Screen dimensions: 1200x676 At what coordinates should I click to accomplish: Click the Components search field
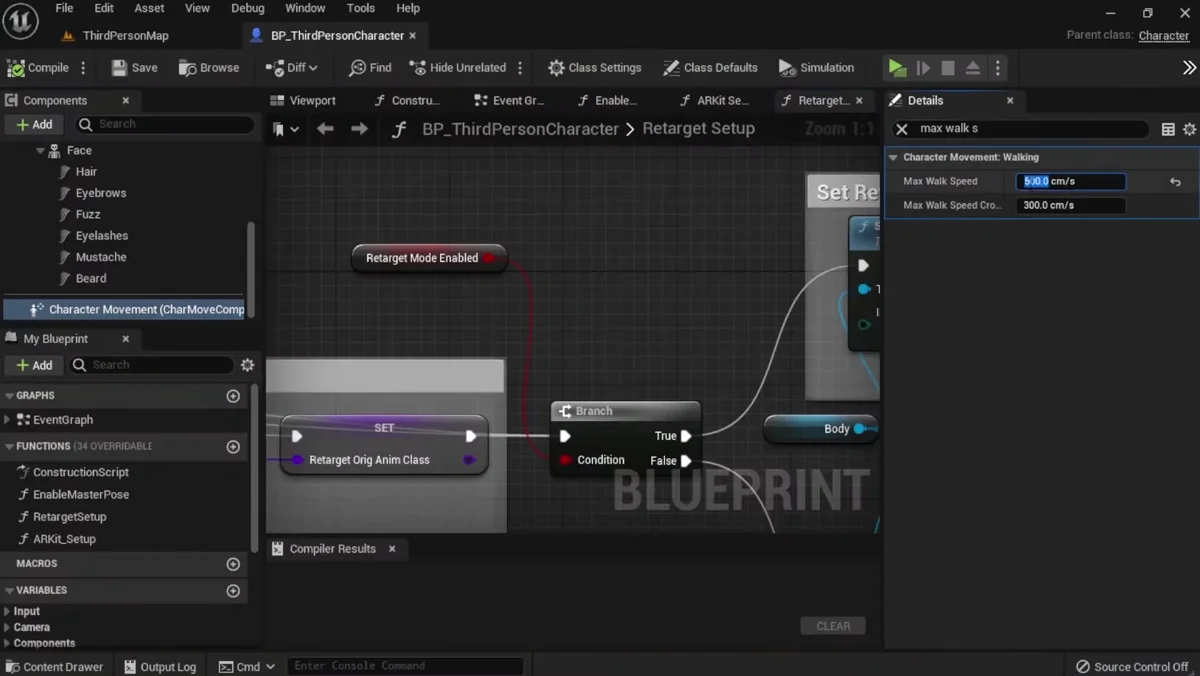pyautogui.click(x=165, y=124)
